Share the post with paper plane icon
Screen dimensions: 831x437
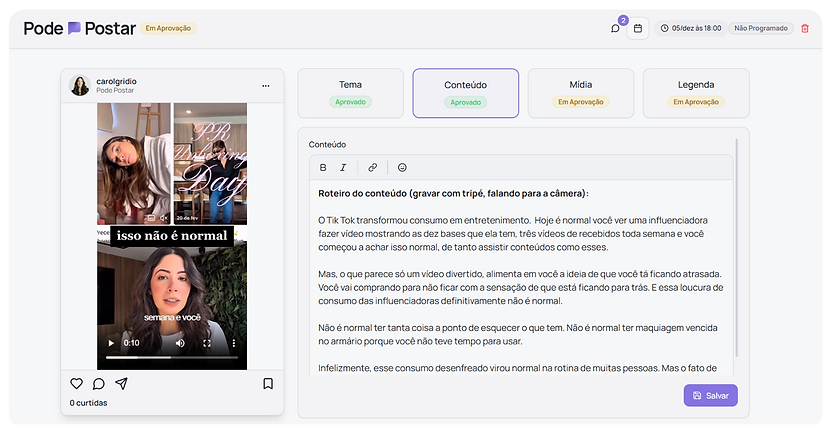tap(121, 384)
